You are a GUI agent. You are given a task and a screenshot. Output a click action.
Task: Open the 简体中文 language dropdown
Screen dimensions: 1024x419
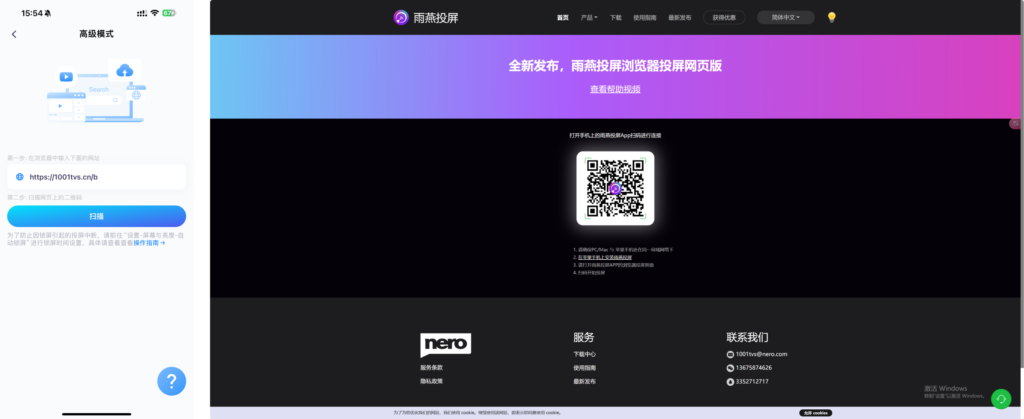786,18
